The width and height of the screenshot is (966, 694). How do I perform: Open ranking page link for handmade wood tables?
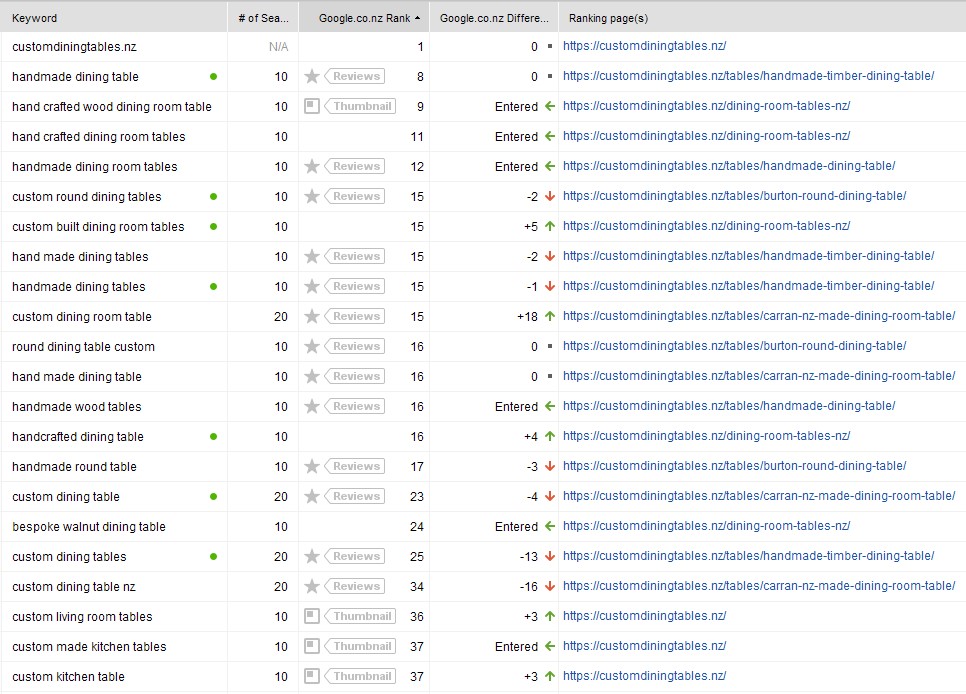[729, 406]
